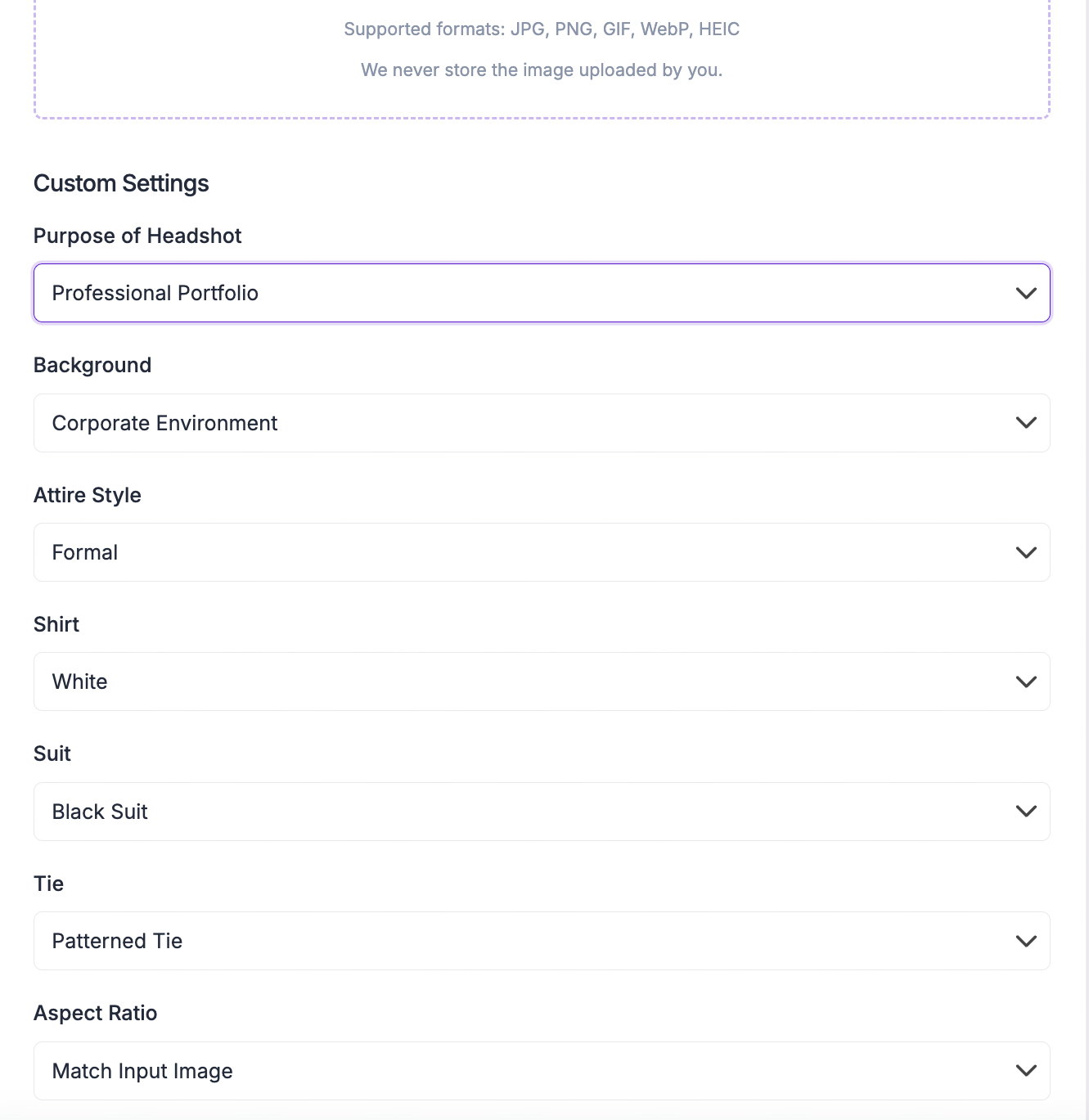Open the Formal attire style dropdown
The image size is (1089, 1120).
pos(542,552)
